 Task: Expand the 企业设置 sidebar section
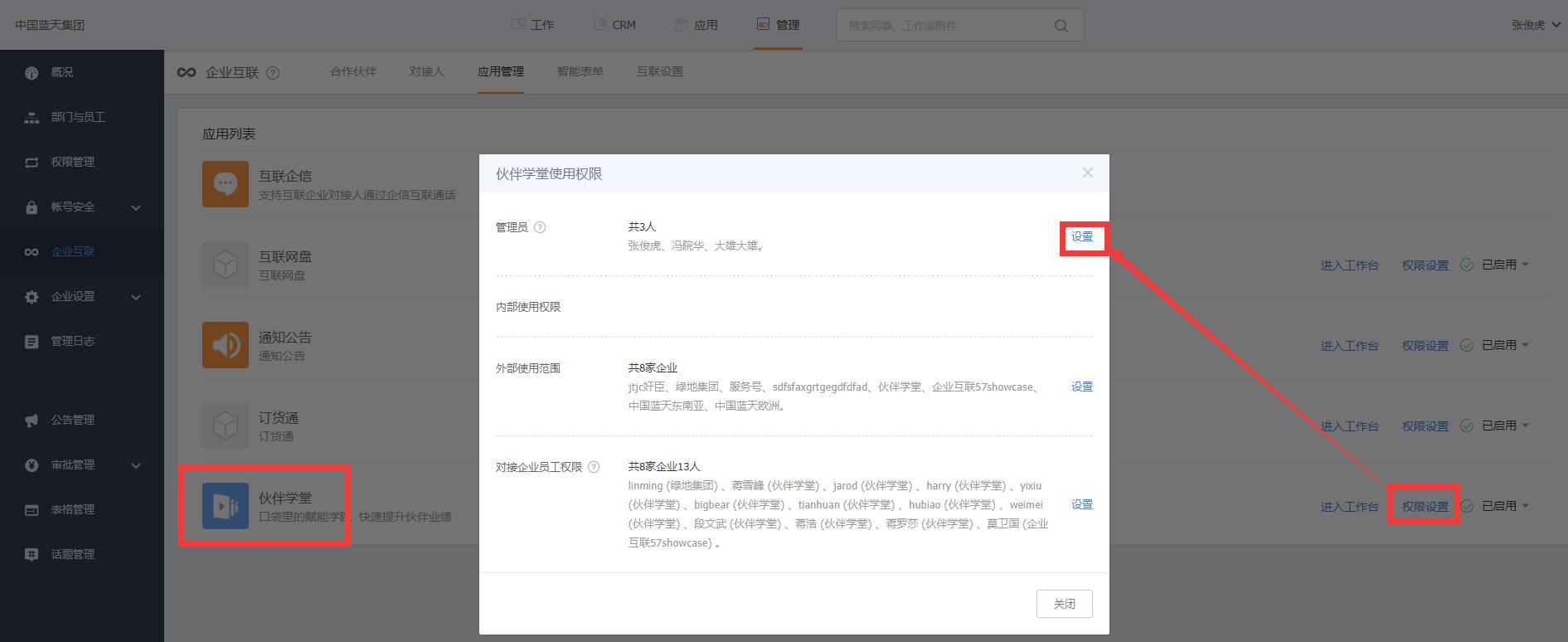pos(136,297)
